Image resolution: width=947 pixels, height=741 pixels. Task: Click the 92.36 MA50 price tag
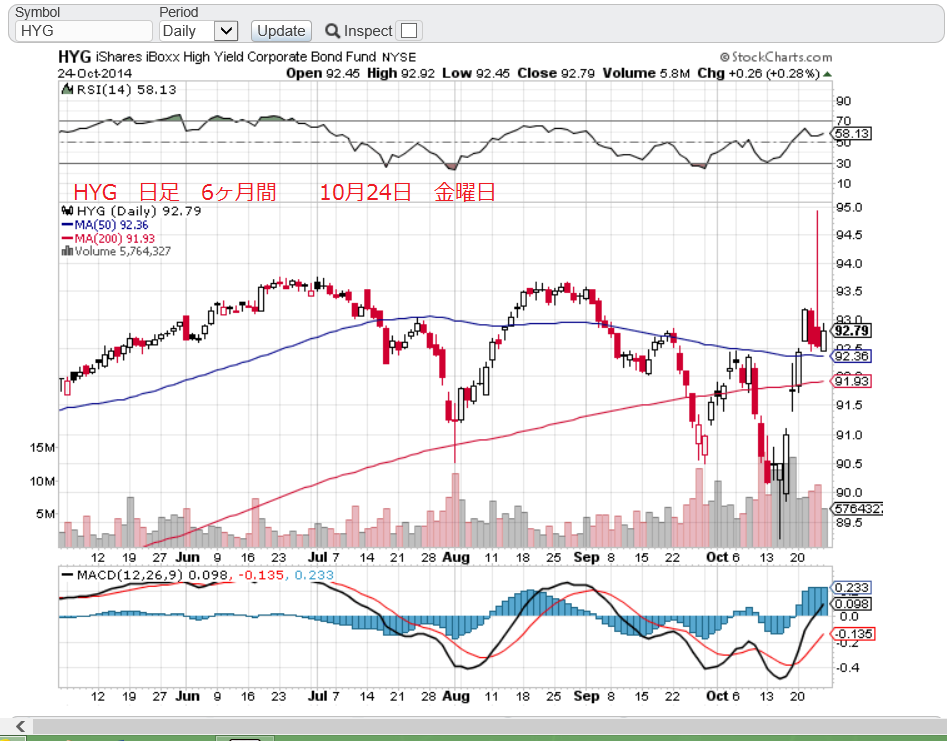point(852,356)
